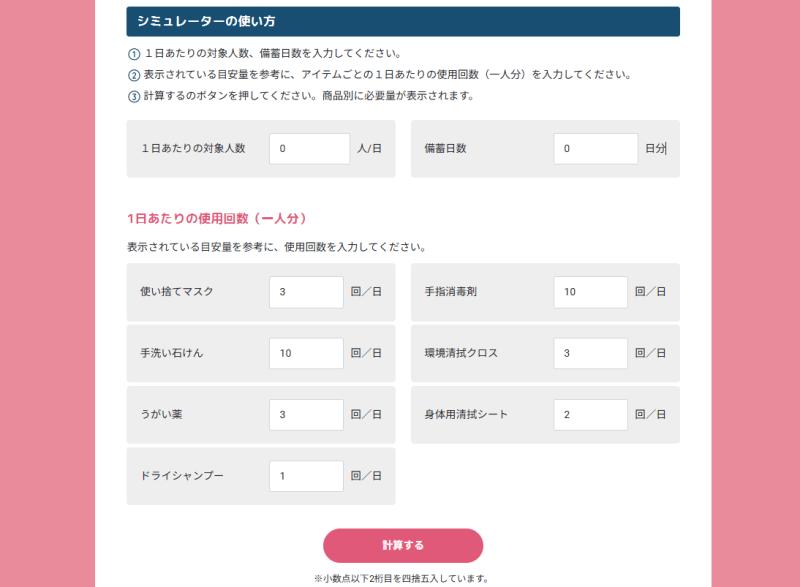Click the 手指消毒剤 label

click(451, 292)
